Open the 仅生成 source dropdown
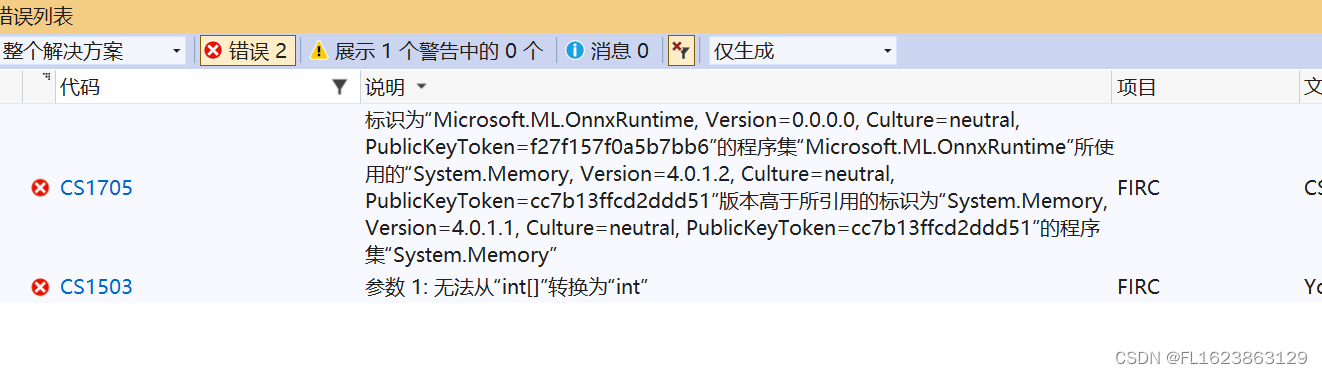 (x=803, y=50)
